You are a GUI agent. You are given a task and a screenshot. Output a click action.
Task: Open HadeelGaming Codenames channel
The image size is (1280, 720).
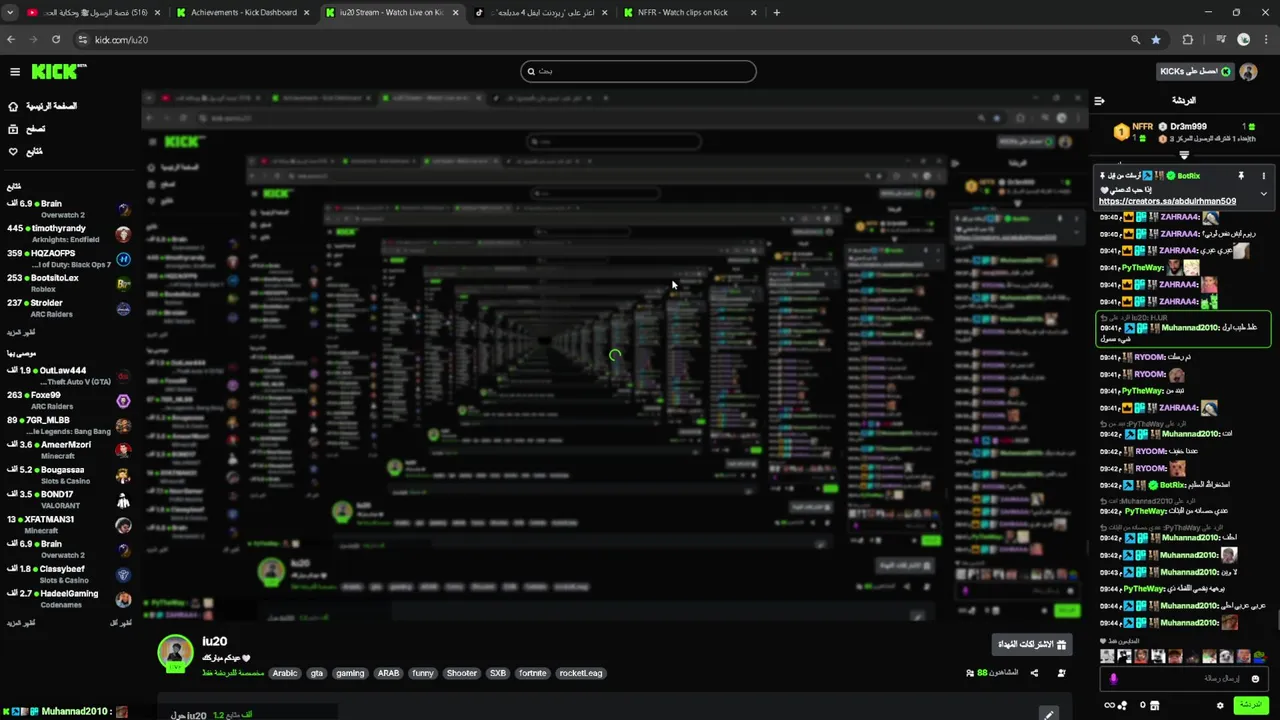click(x=68, y=599)
